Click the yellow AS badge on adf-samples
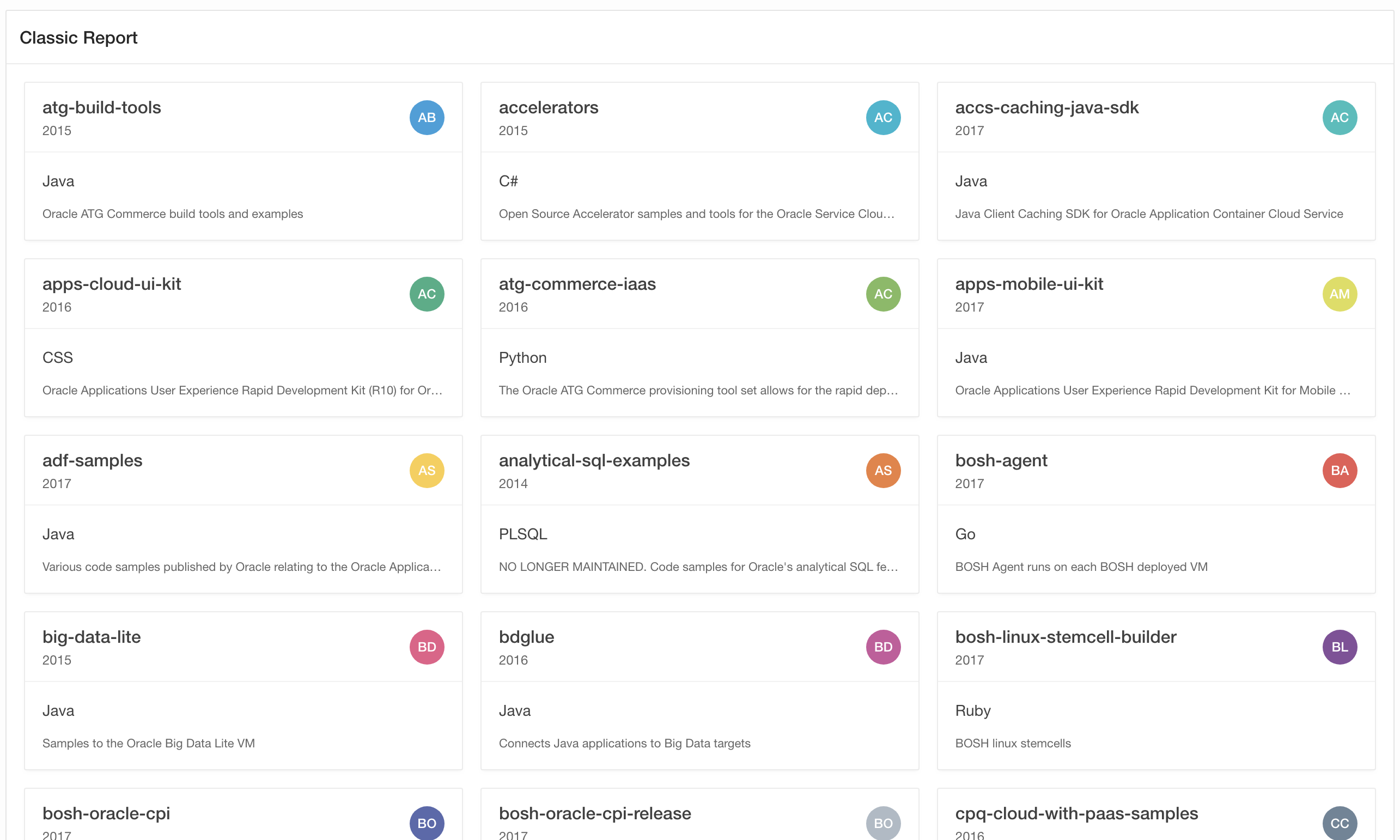The image size is (1400, 840). point(427,470)
